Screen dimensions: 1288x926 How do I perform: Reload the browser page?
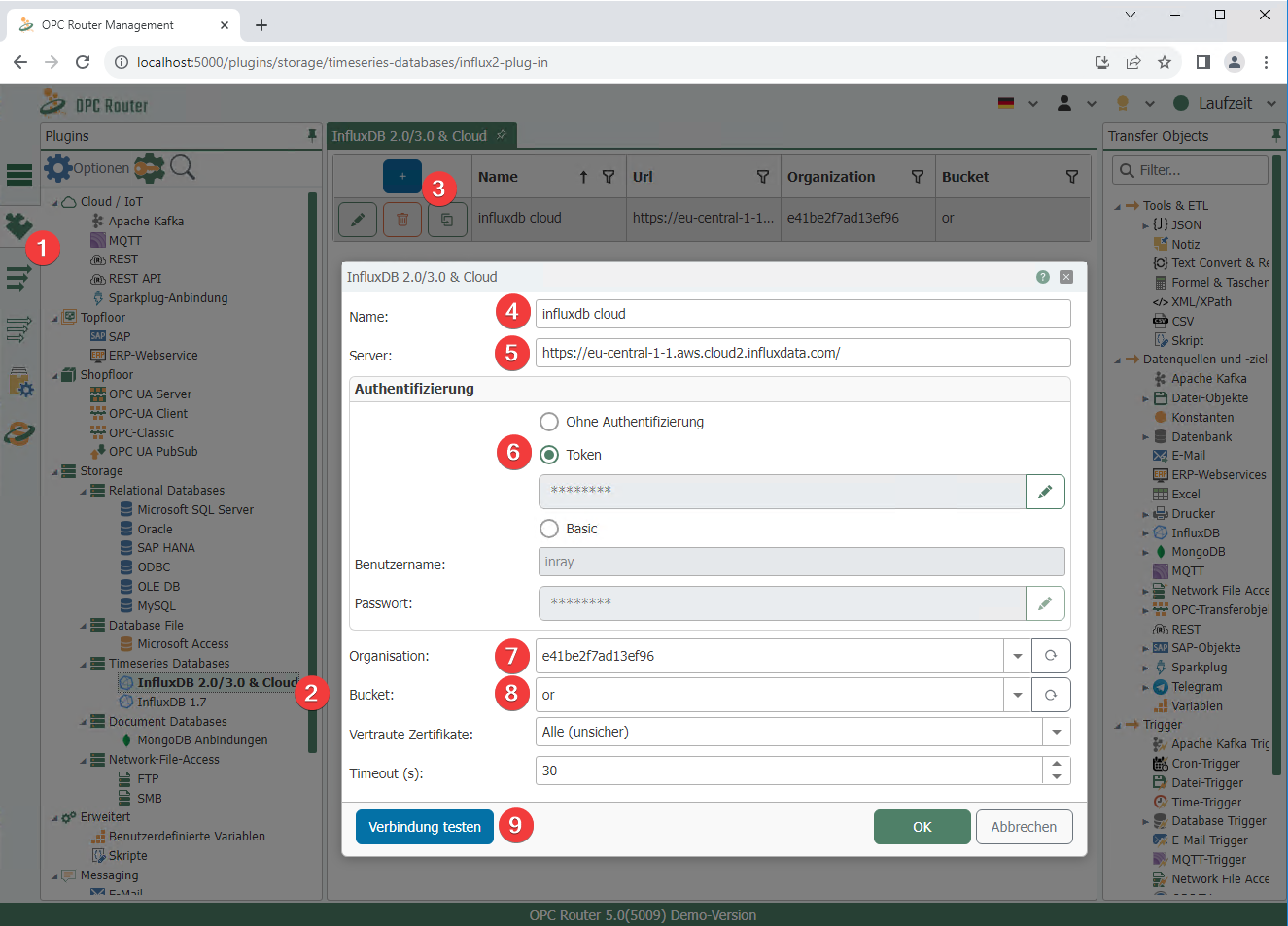point(83,62)
